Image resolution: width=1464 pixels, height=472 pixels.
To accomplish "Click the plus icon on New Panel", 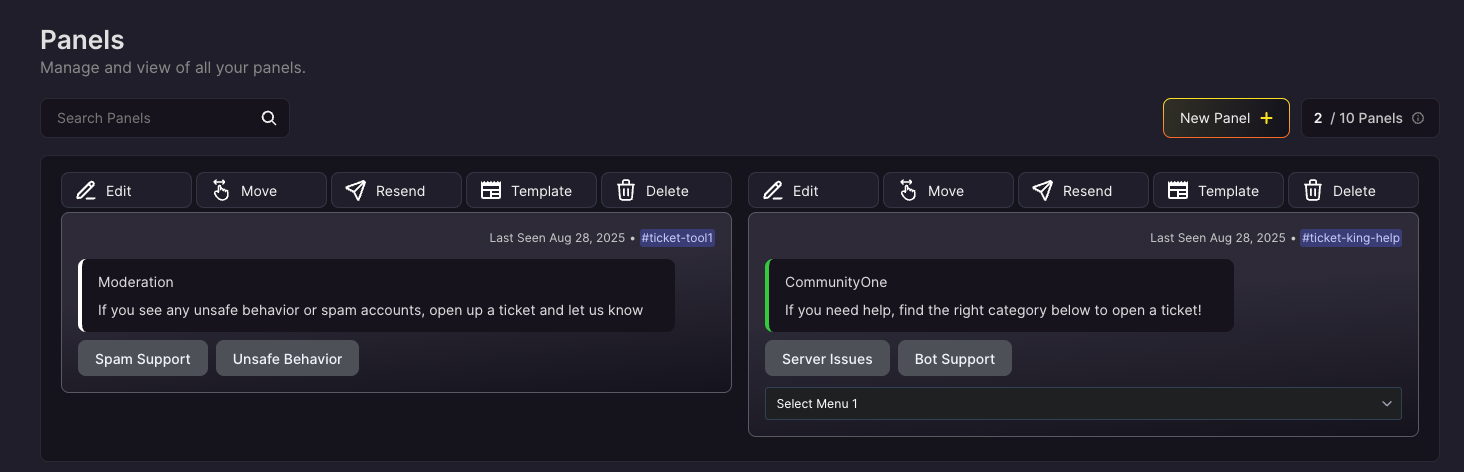I will pyautogui.click(x=1266, y=118).
